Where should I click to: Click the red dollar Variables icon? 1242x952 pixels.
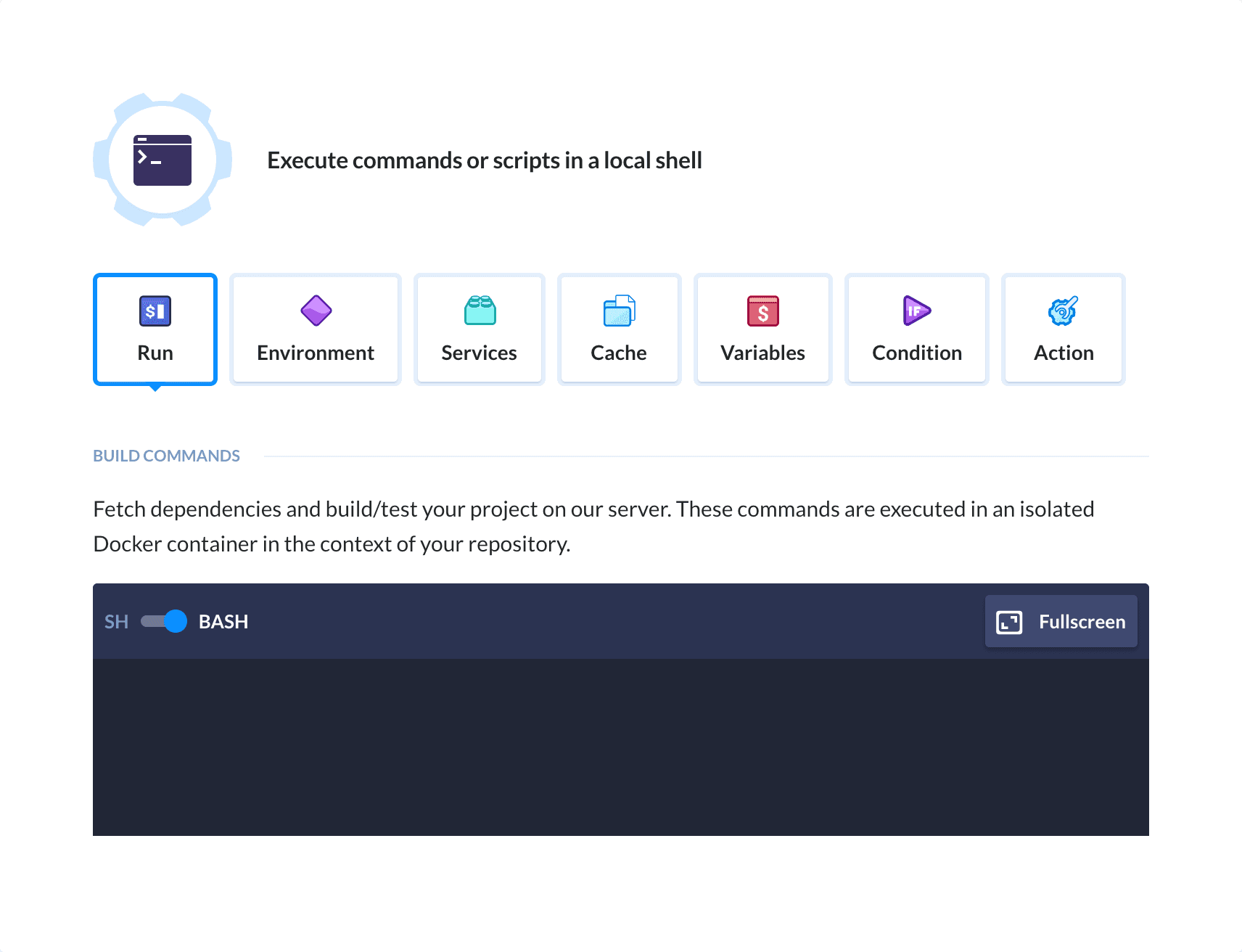(762, 311)
